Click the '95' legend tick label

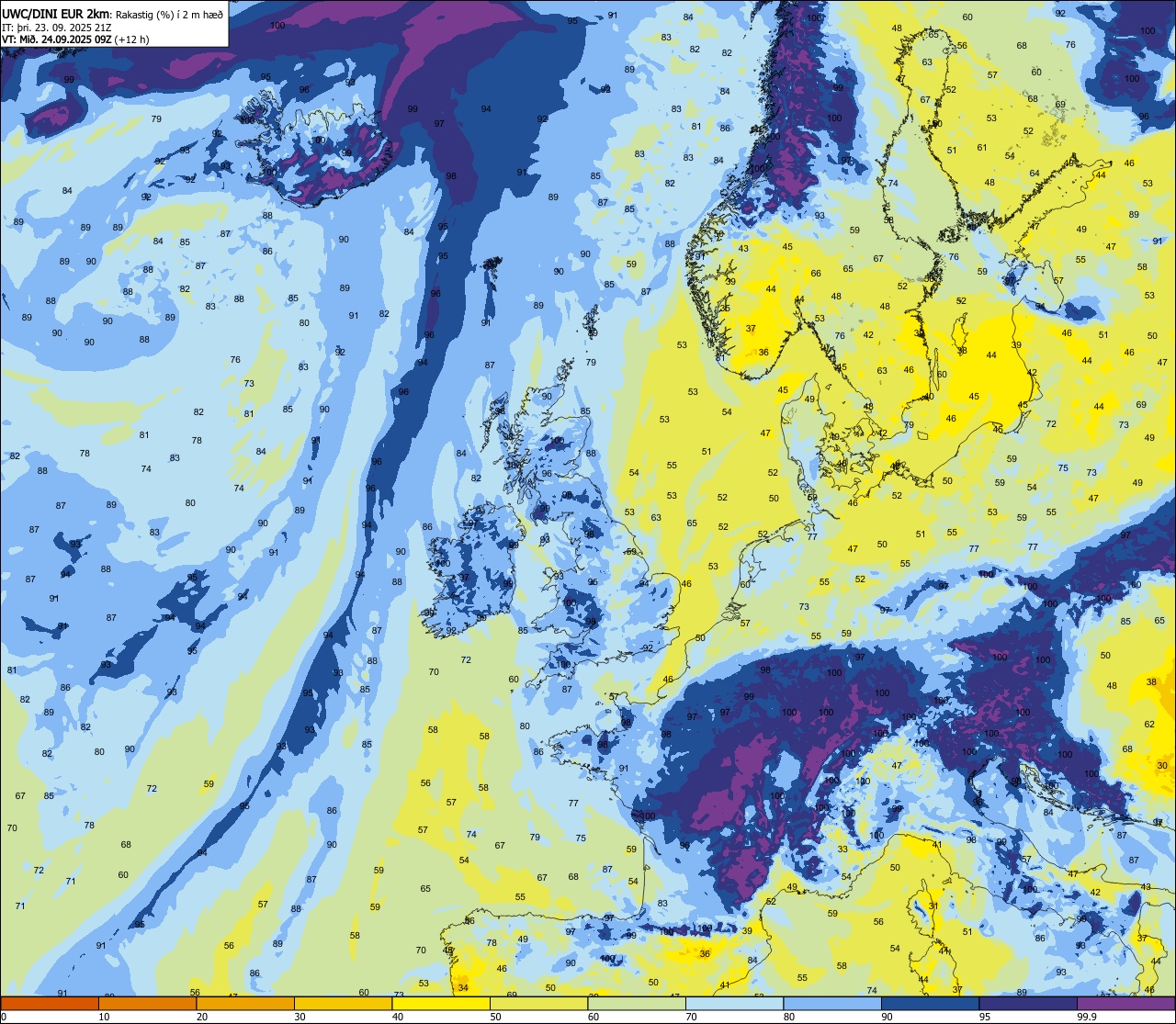tap(985, 1017)
